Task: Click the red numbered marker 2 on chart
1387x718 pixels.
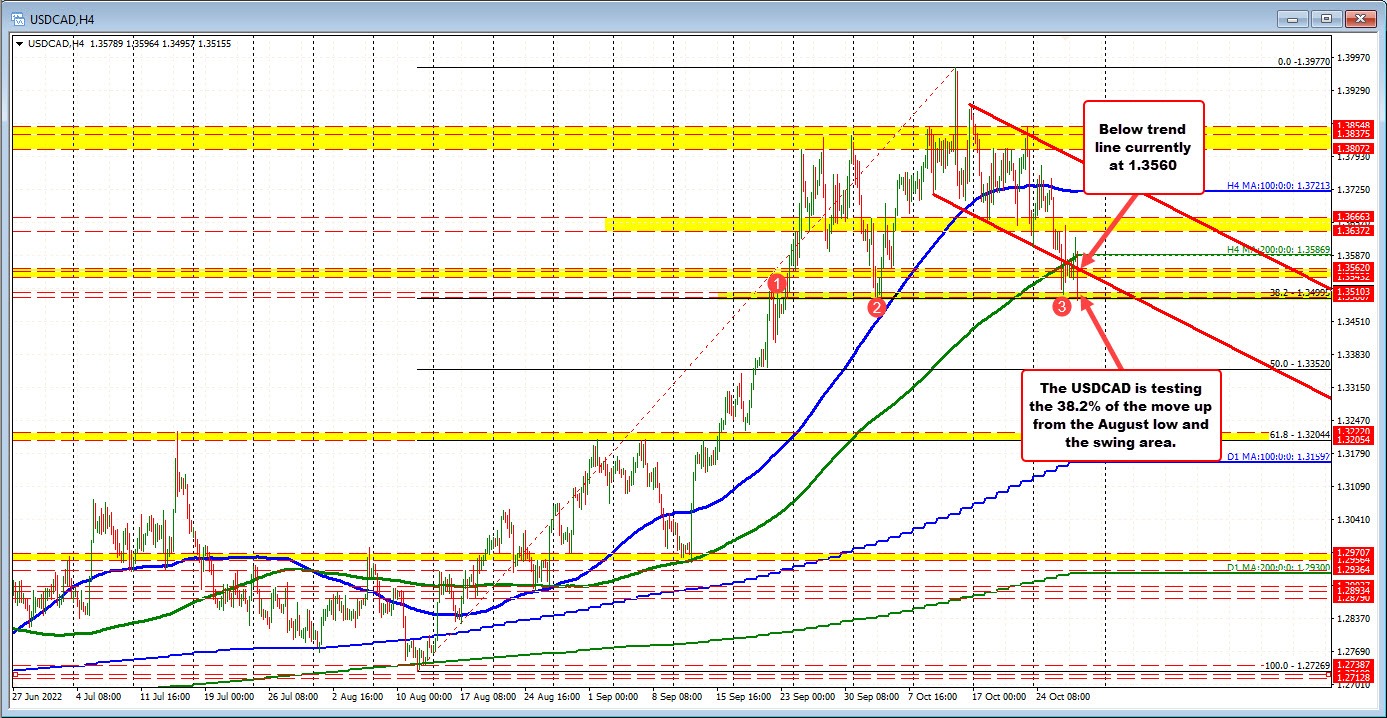Action: tap(878, 309)
